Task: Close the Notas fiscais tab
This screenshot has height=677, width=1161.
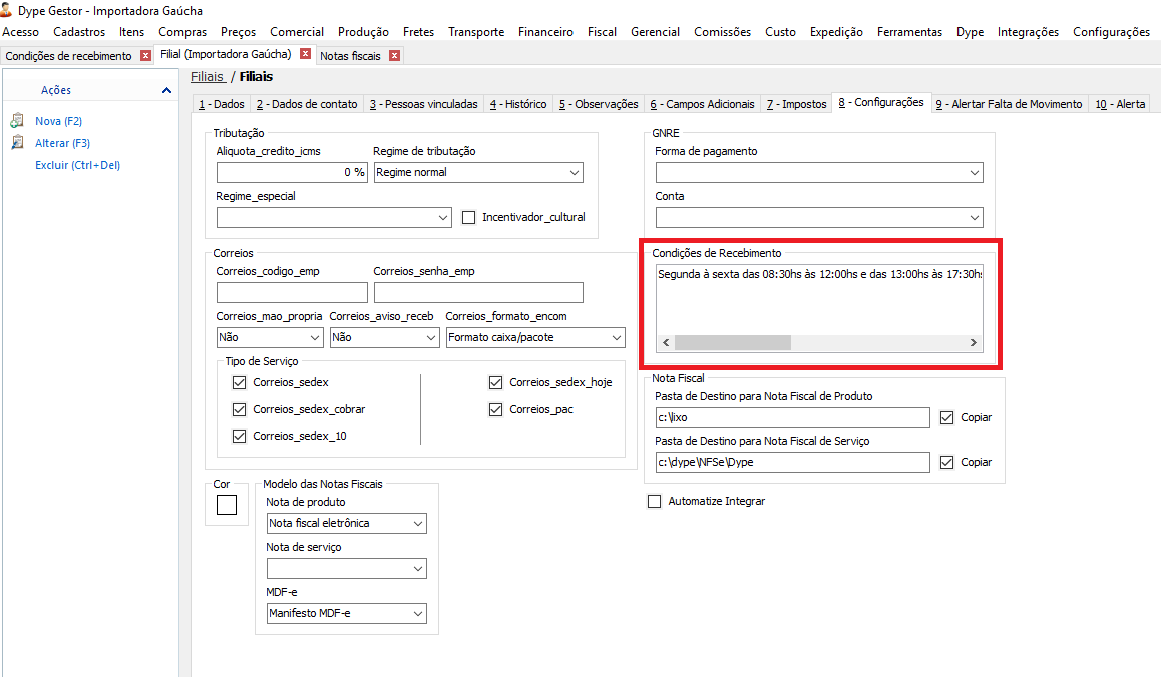Action: [395, 56]
